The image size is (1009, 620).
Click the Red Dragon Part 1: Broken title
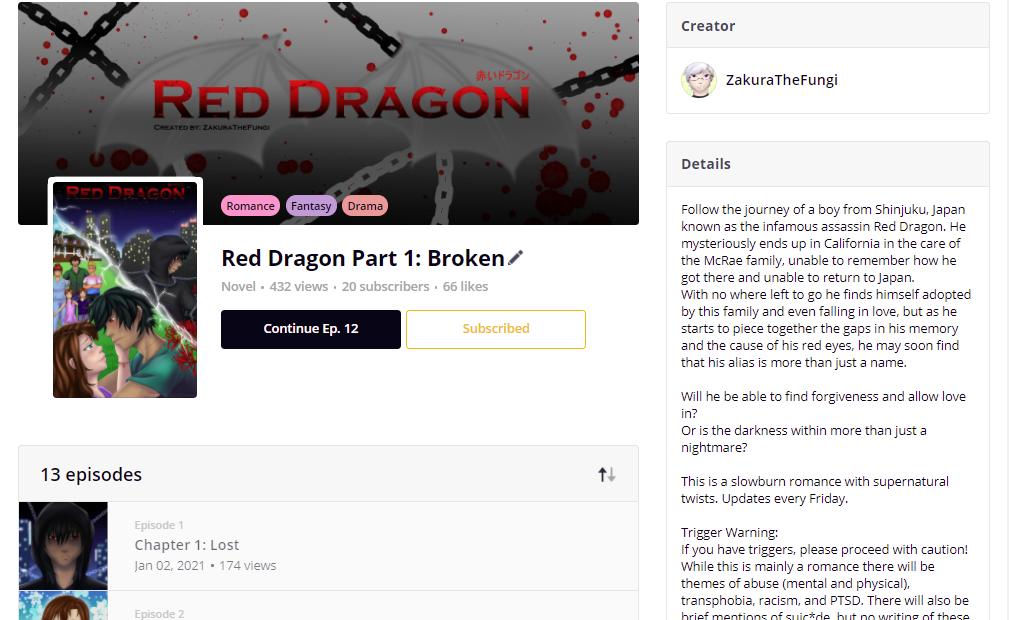363,258
